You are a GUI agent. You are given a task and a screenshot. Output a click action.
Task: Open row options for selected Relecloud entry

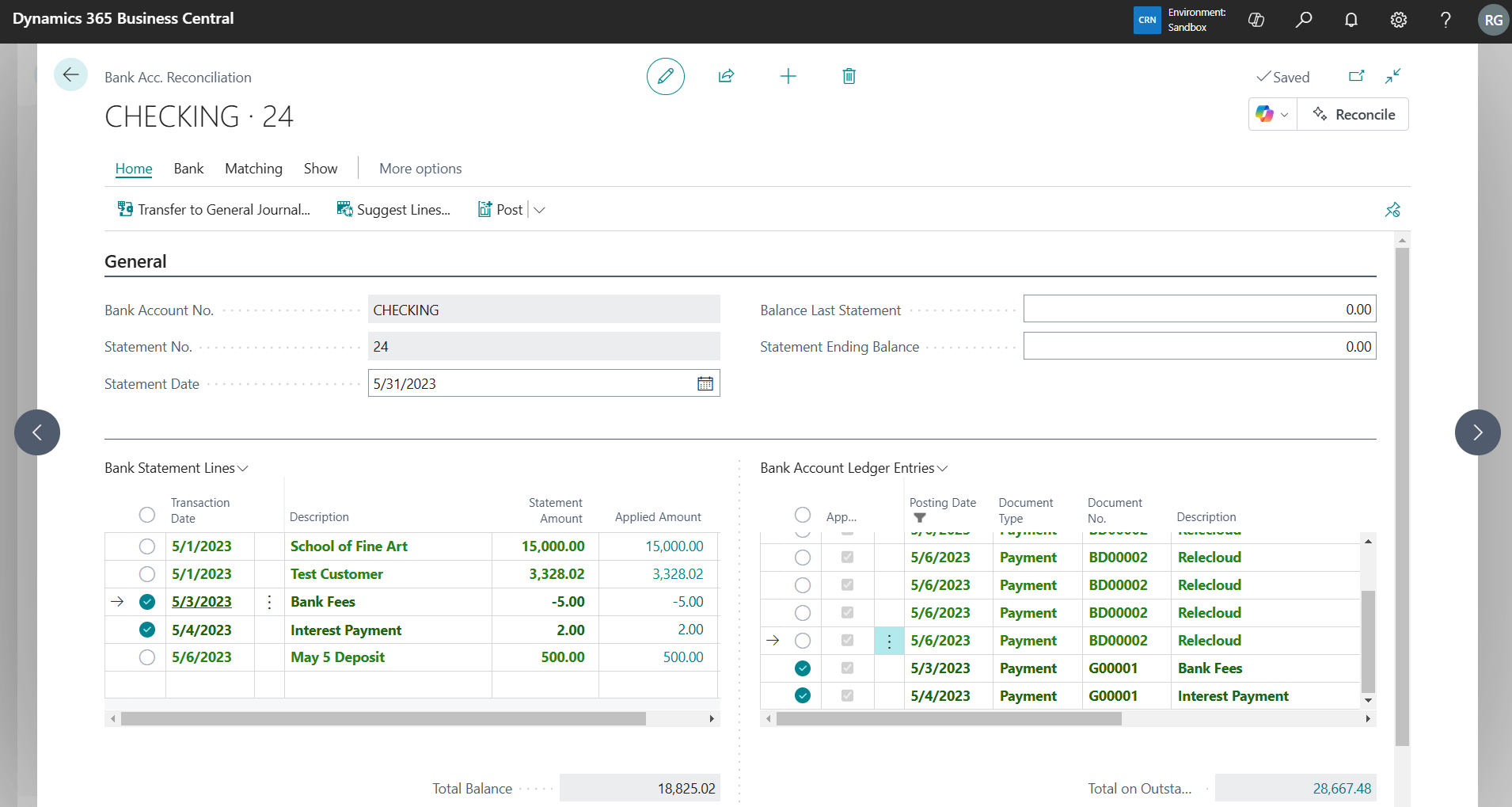pyautogui.click(x=889, y=641)
